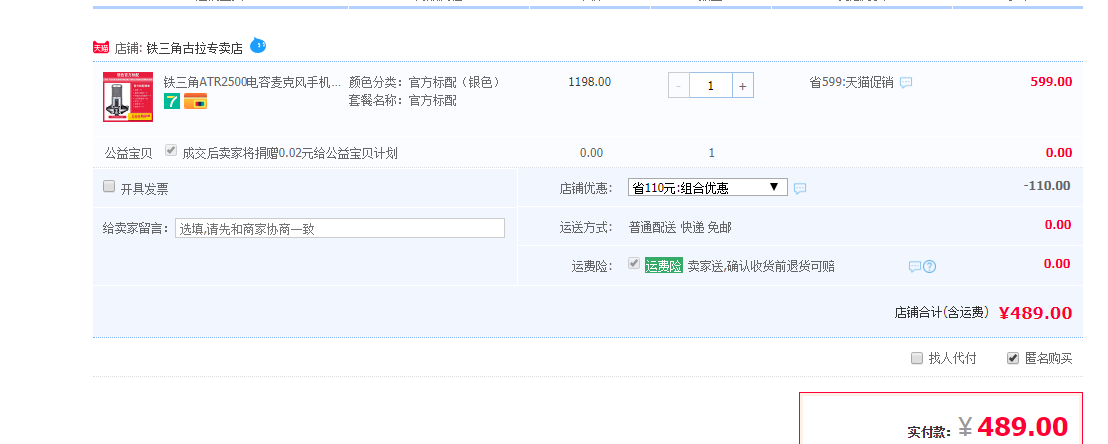
Task: Click the green 7-day return icon
Action: [172, 101]
